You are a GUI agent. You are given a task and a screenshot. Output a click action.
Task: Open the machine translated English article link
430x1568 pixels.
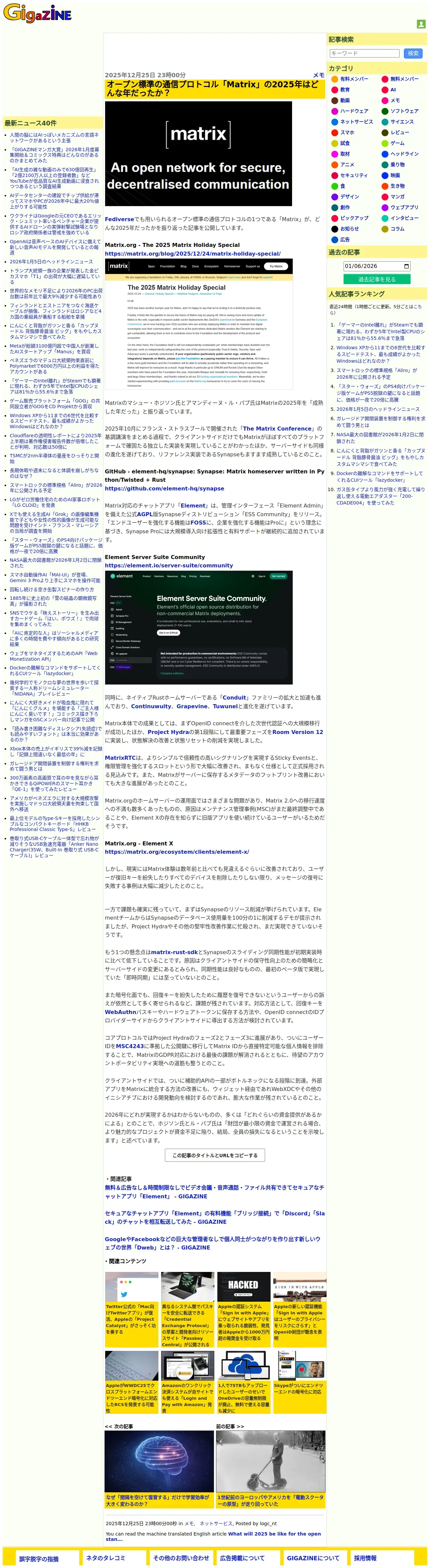click(213, 1536)
